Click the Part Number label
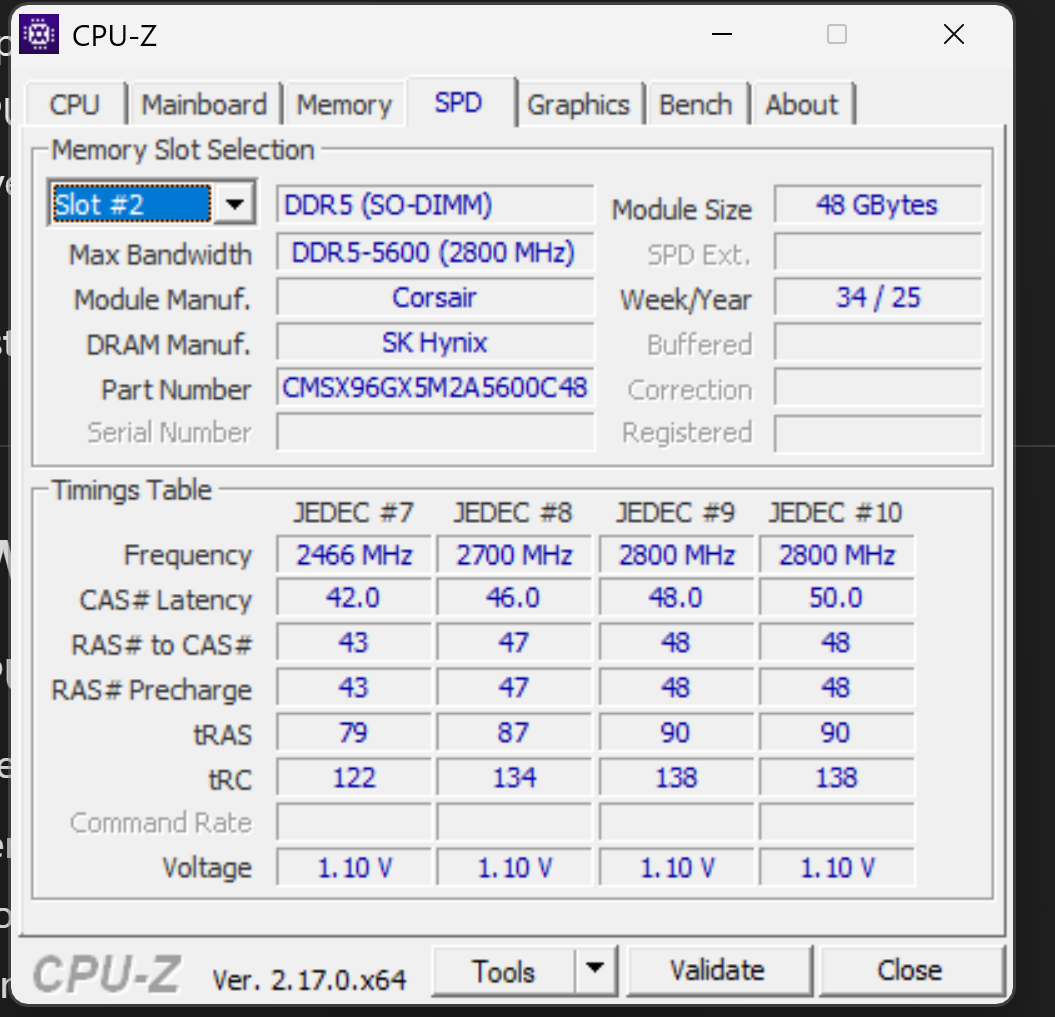Screen dimensions: 1055x1017 pyautogui.click(x=176, y=390)
